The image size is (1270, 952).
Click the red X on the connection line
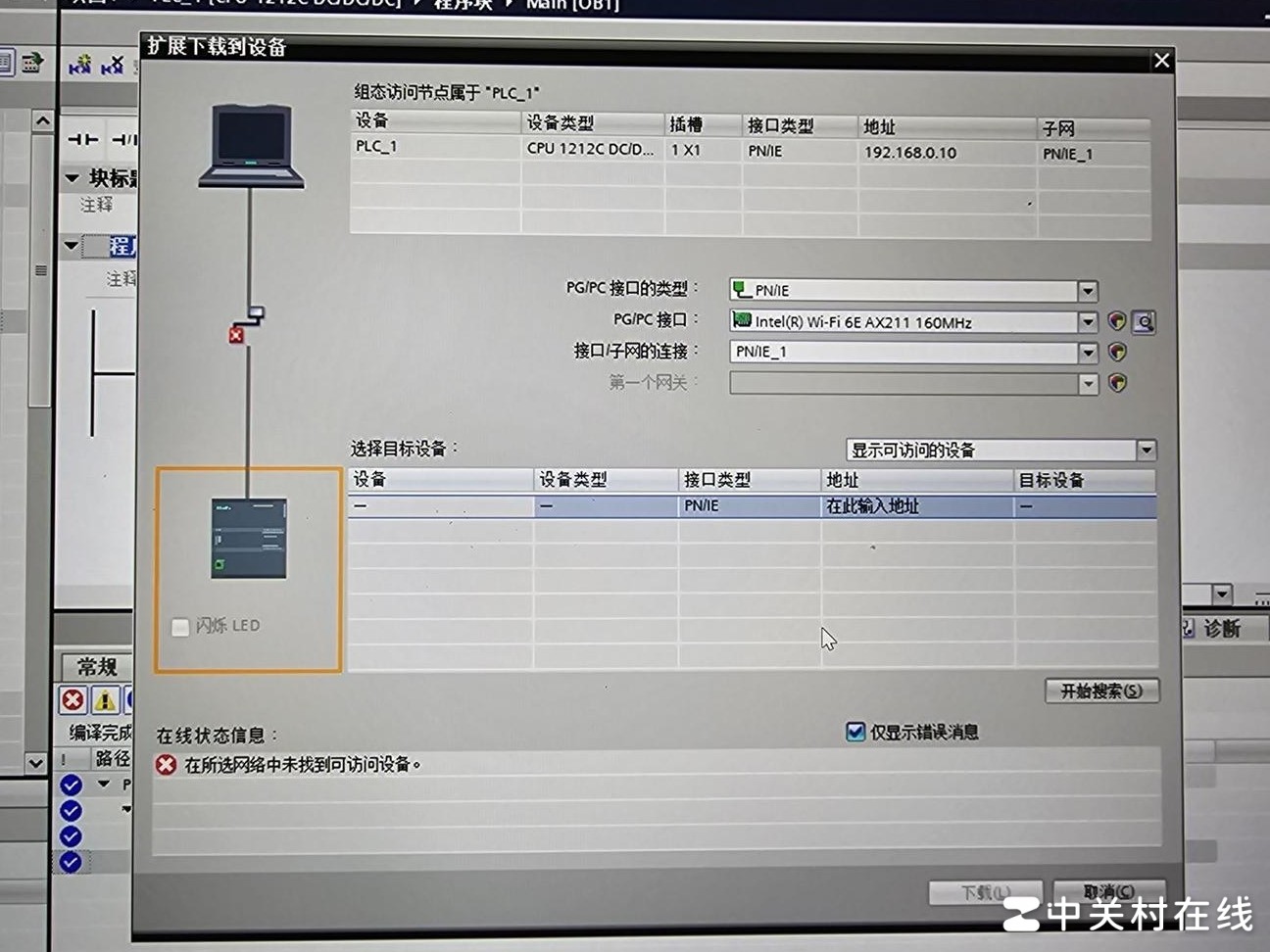tap(235, 335)
